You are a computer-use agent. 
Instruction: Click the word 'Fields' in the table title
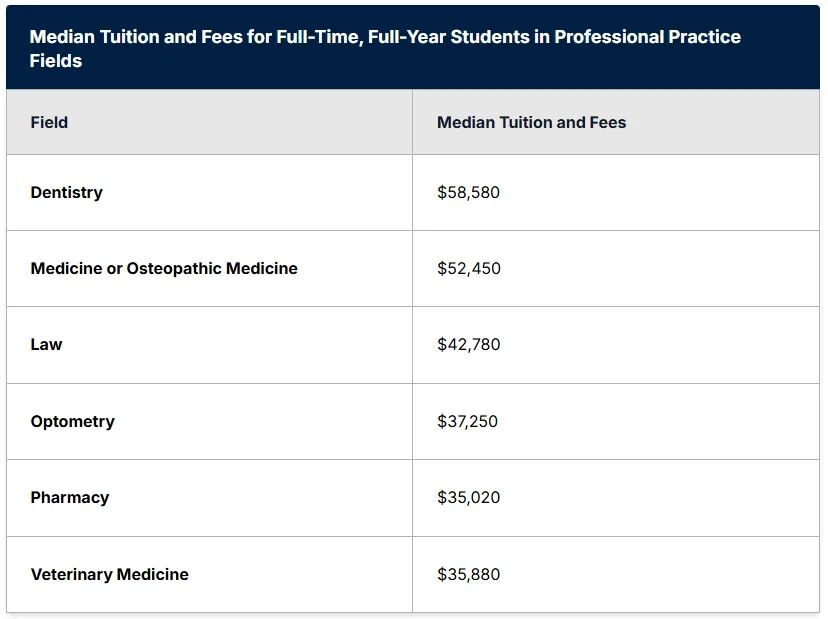tap(56, 61)
